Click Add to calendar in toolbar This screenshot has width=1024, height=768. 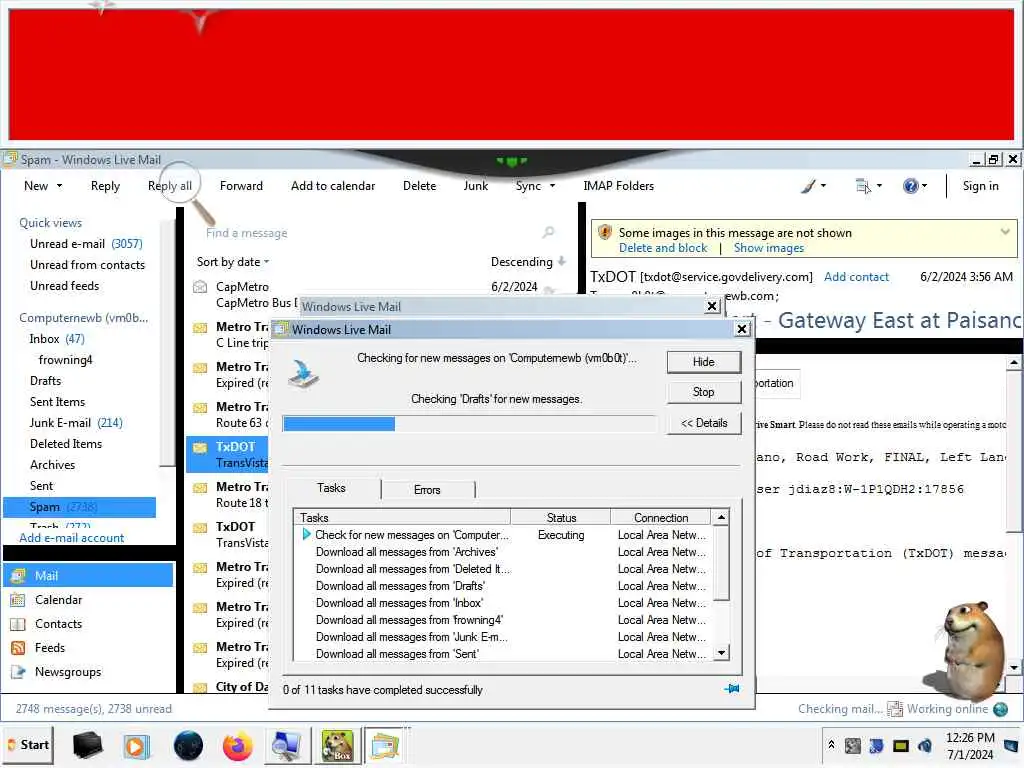(x=333, y=186)
